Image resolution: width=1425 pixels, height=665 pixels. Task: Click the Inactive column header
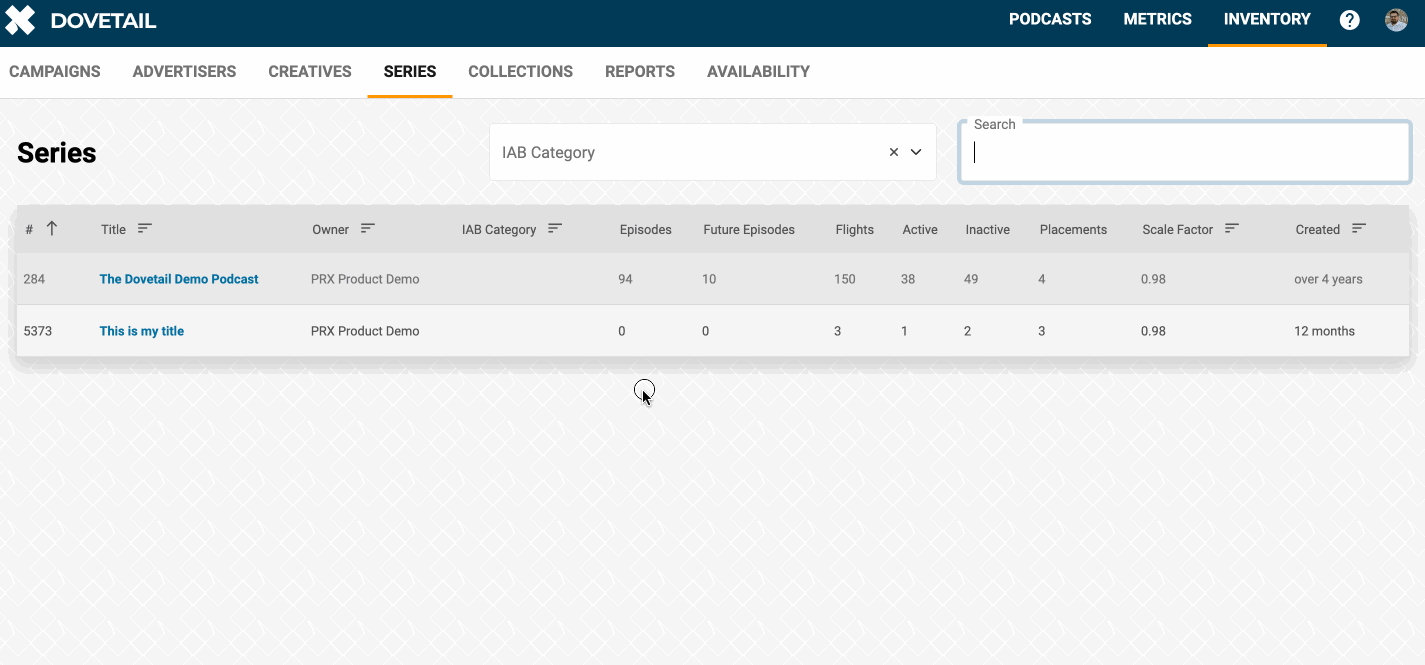(987, 230)
